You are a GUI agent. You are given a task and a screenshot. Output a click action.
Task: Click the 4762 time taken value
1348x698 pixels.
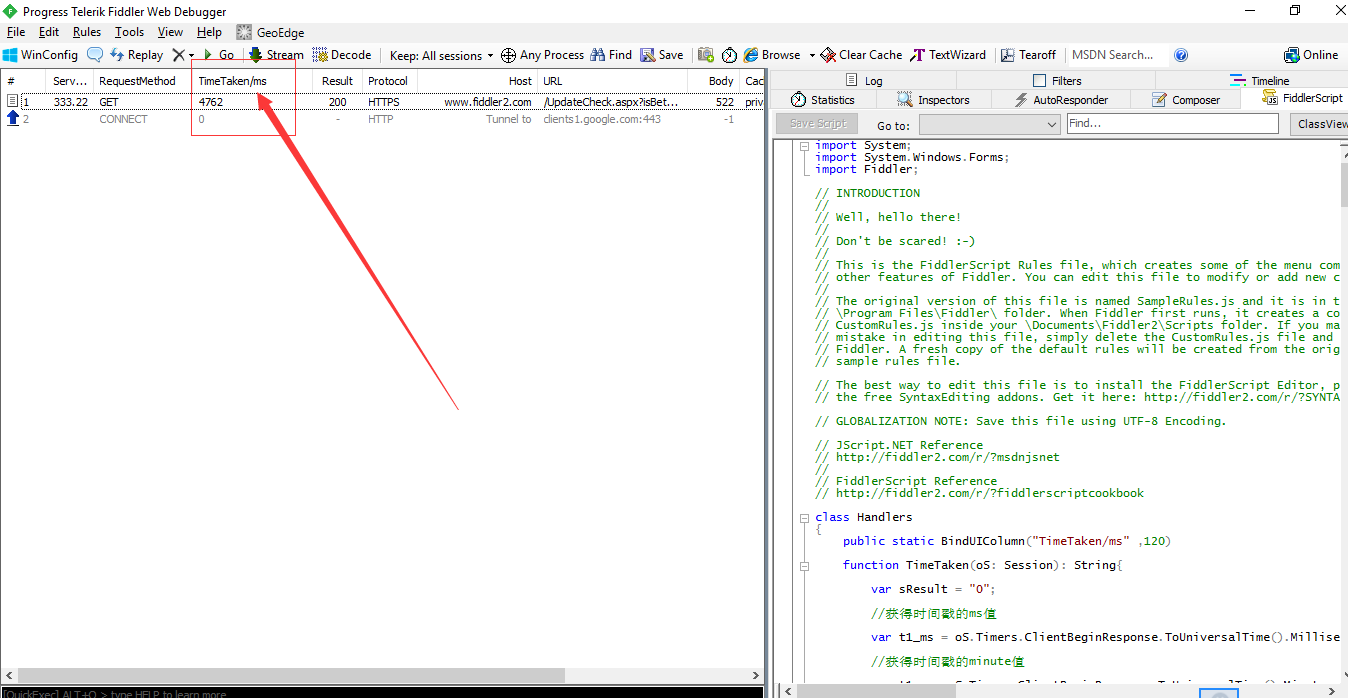[x=211, y=102]
